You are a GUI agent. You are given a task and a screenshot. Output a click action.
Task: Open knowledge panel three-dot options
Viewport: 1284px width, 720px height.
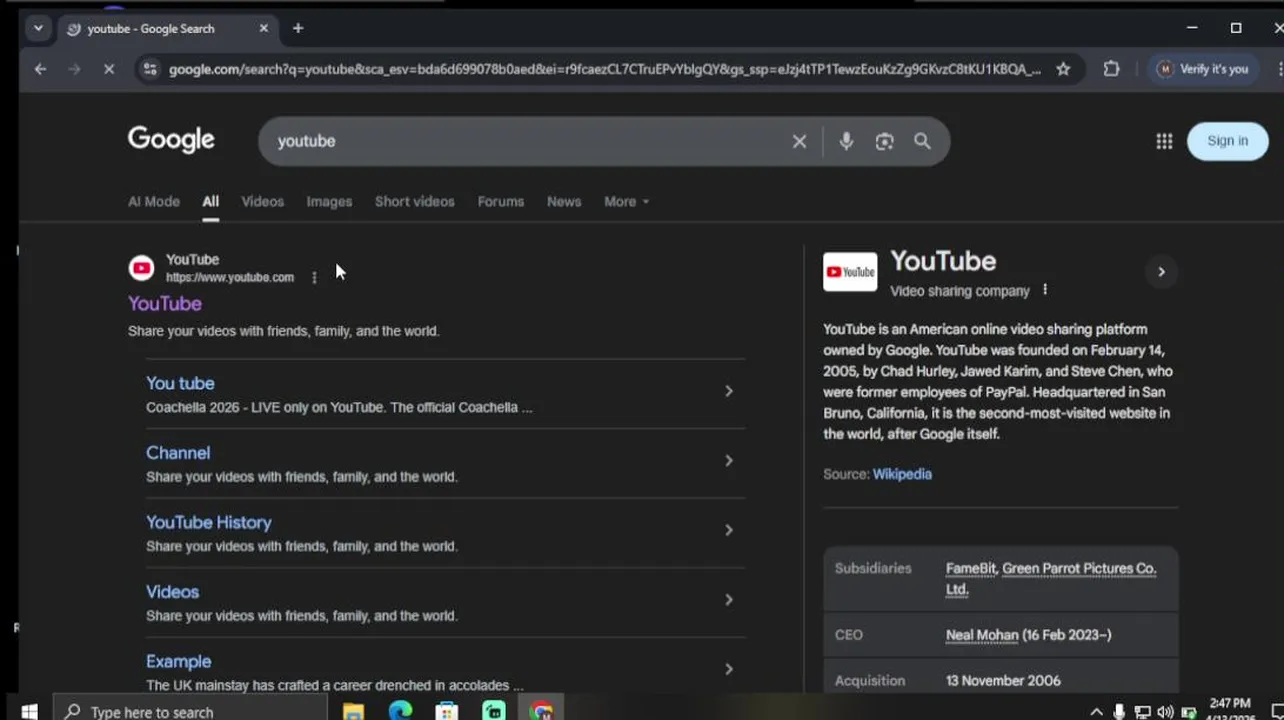coord(1045,290)
